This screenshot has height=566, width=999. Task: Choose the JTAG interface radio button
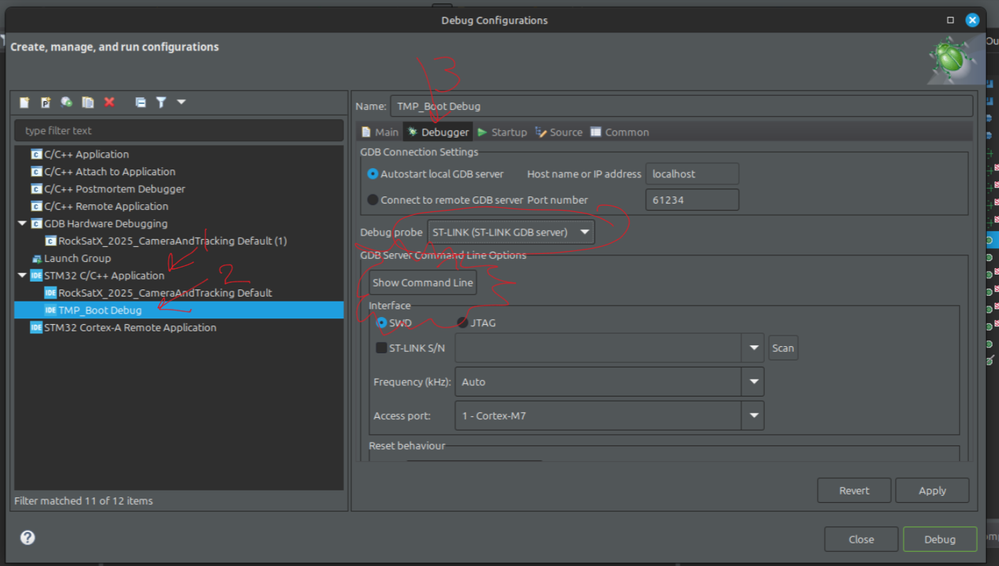(x=463, y=323)
